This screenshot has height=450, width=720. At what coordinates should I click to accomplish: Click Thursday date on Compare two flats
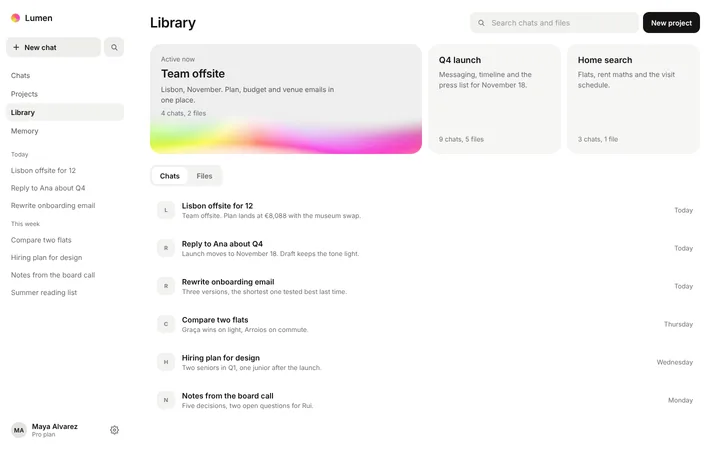678,324
